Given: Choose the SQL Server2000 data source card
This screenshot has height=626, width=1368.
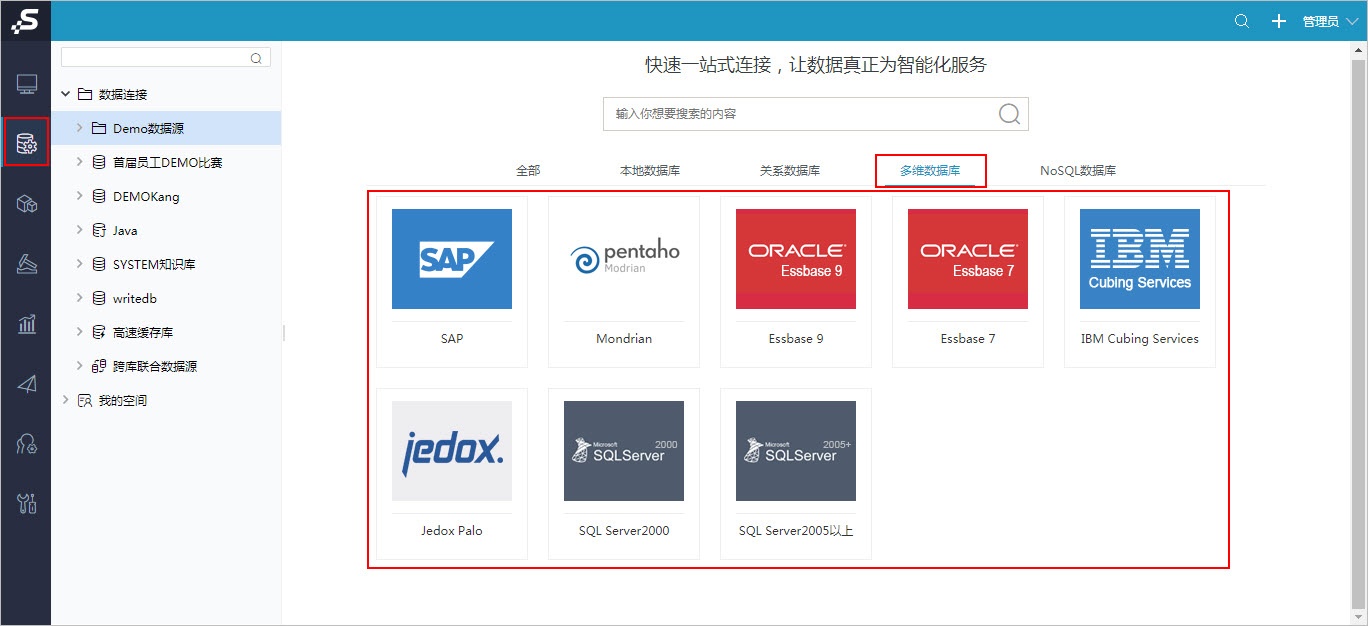Looking at the screenshot, I should point(624,474).
